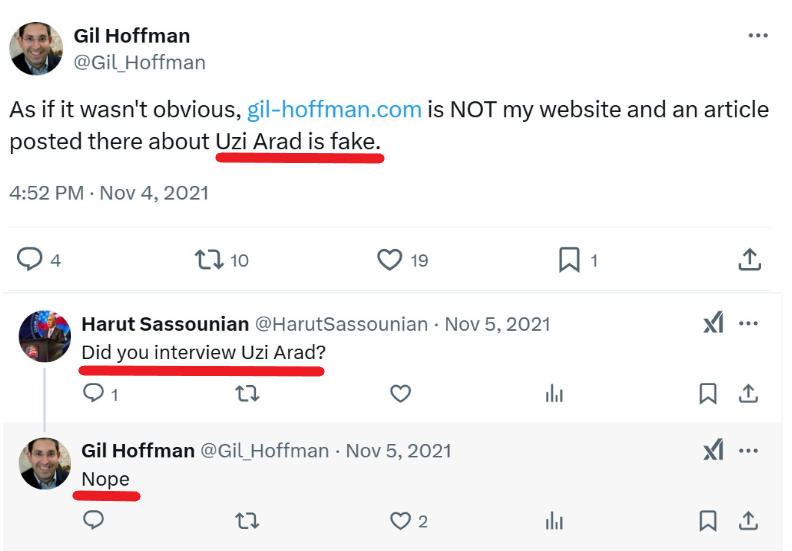View analytics for Harut Sassounian's reply
792x551 pixels.
554,394
